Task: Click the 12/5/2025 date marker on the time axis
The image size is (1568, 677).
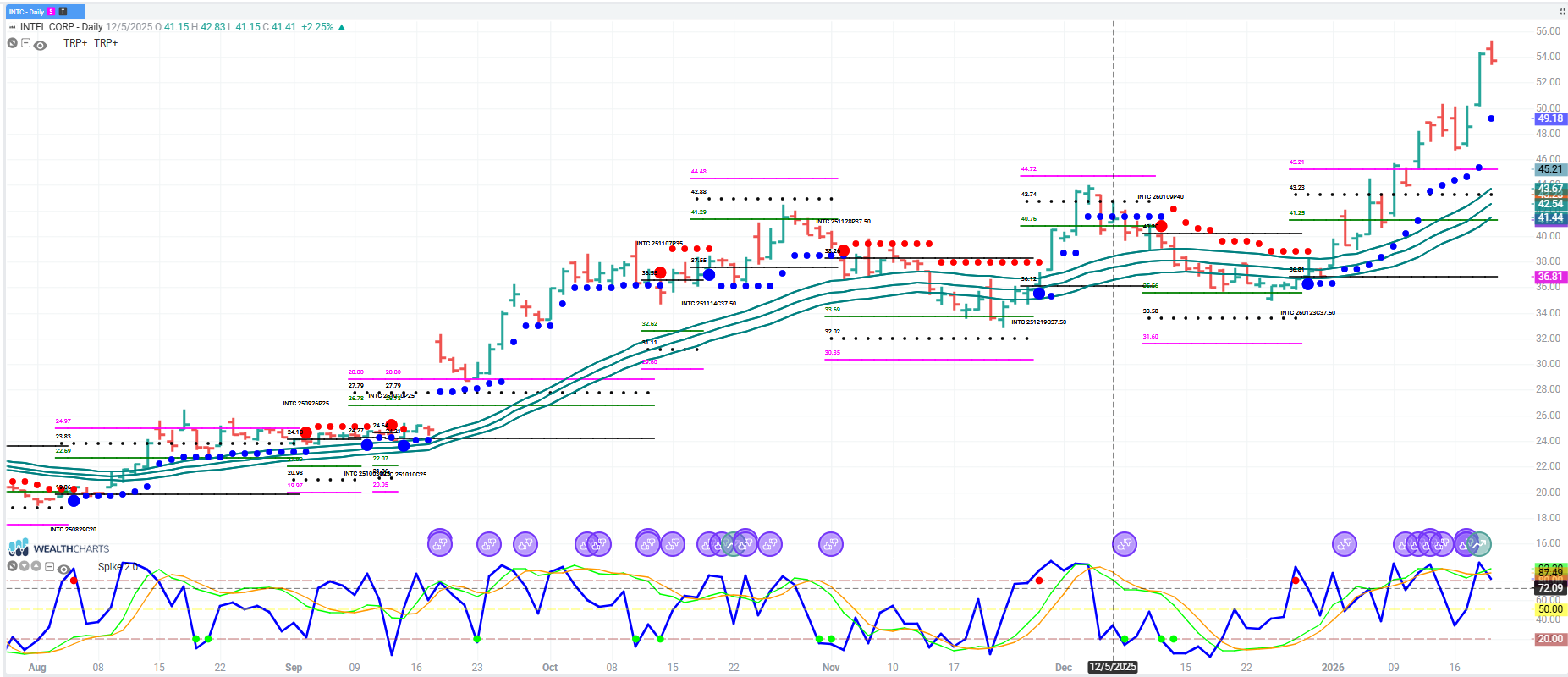Action: point(1112,667)
